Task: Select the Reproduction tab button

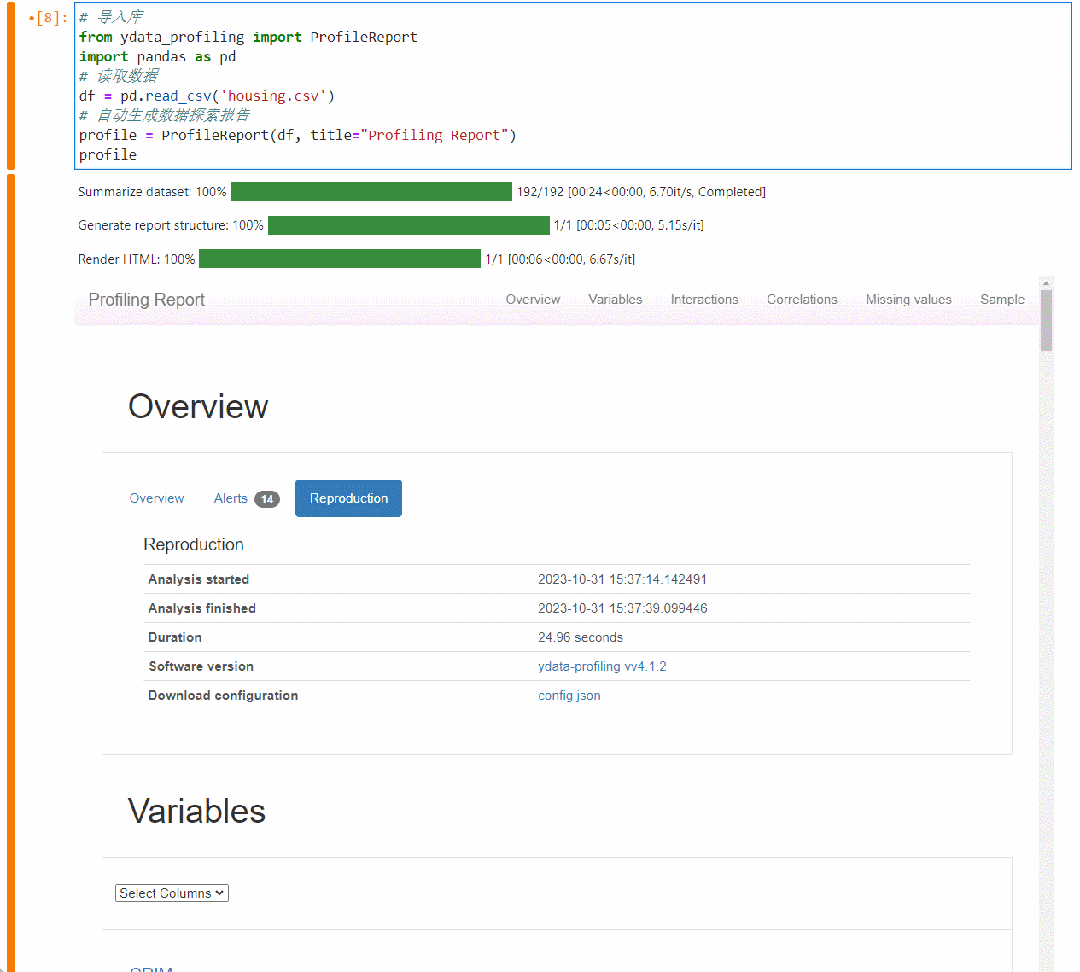Action: [x=348, y=498]
